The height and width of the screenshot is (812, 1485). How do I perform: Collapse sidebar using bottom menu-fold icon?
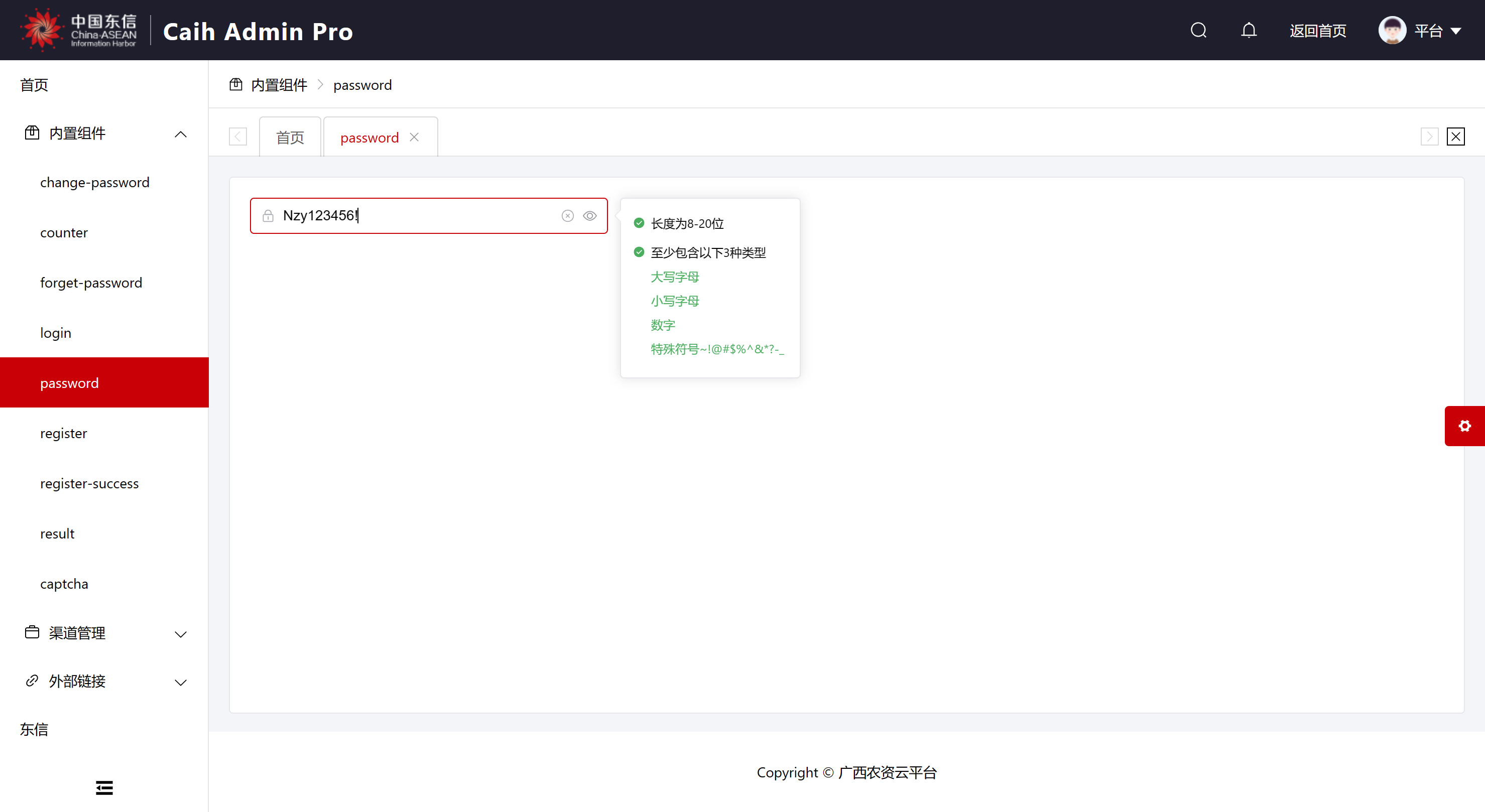pos(104,787)
